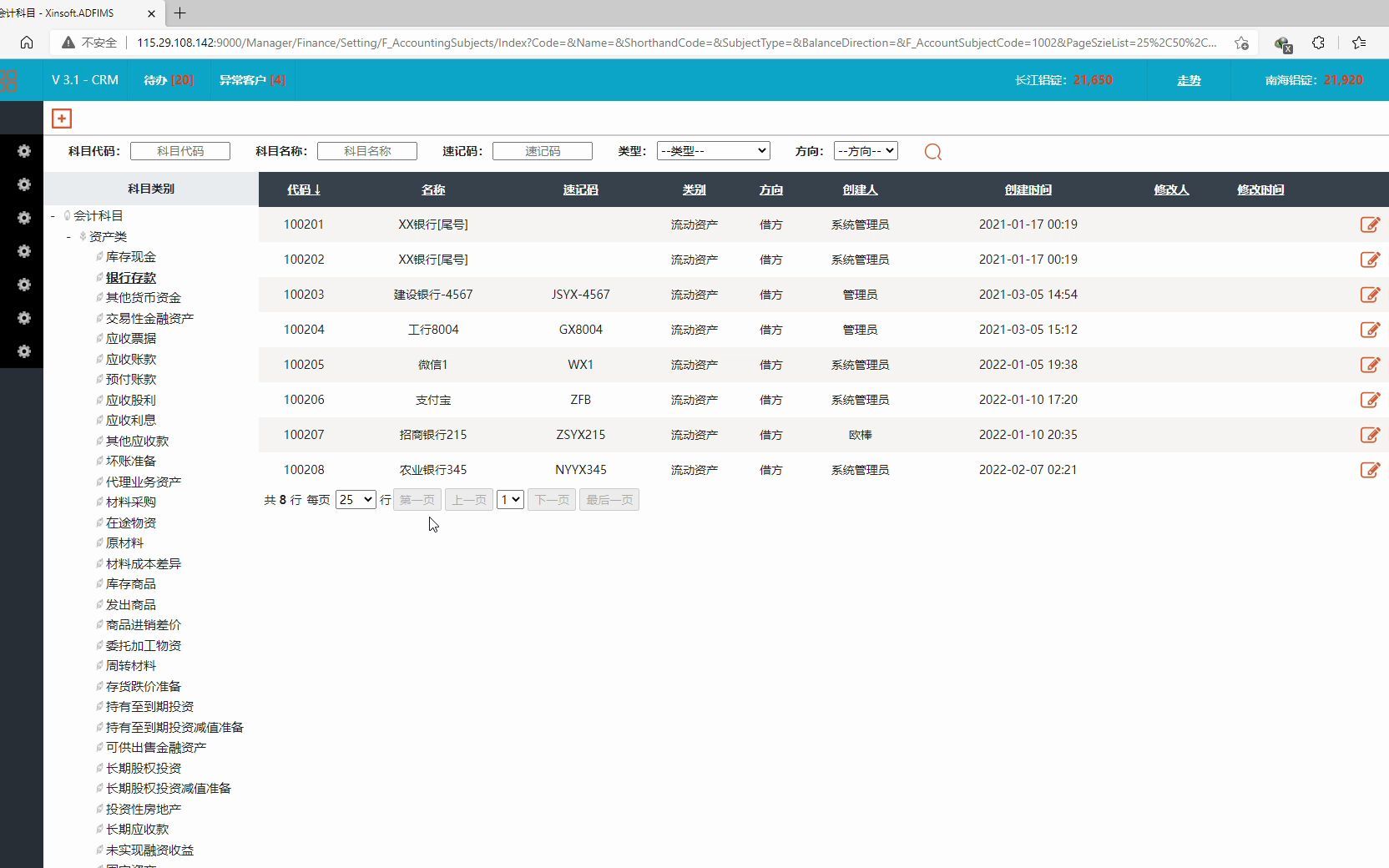Sort by 代码 column header
This screenshot has width=1389, height=868.
[304, 189]
